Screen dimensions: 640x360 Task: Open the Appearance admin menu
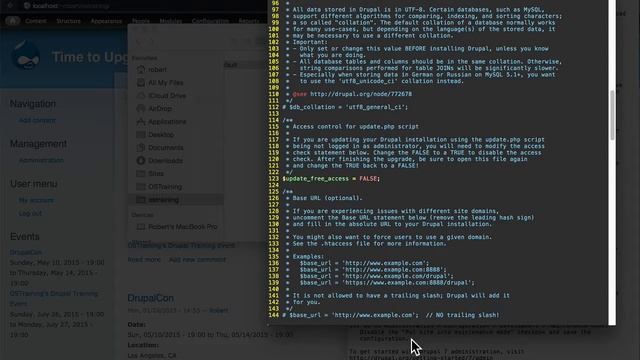(x=106, y=21)
